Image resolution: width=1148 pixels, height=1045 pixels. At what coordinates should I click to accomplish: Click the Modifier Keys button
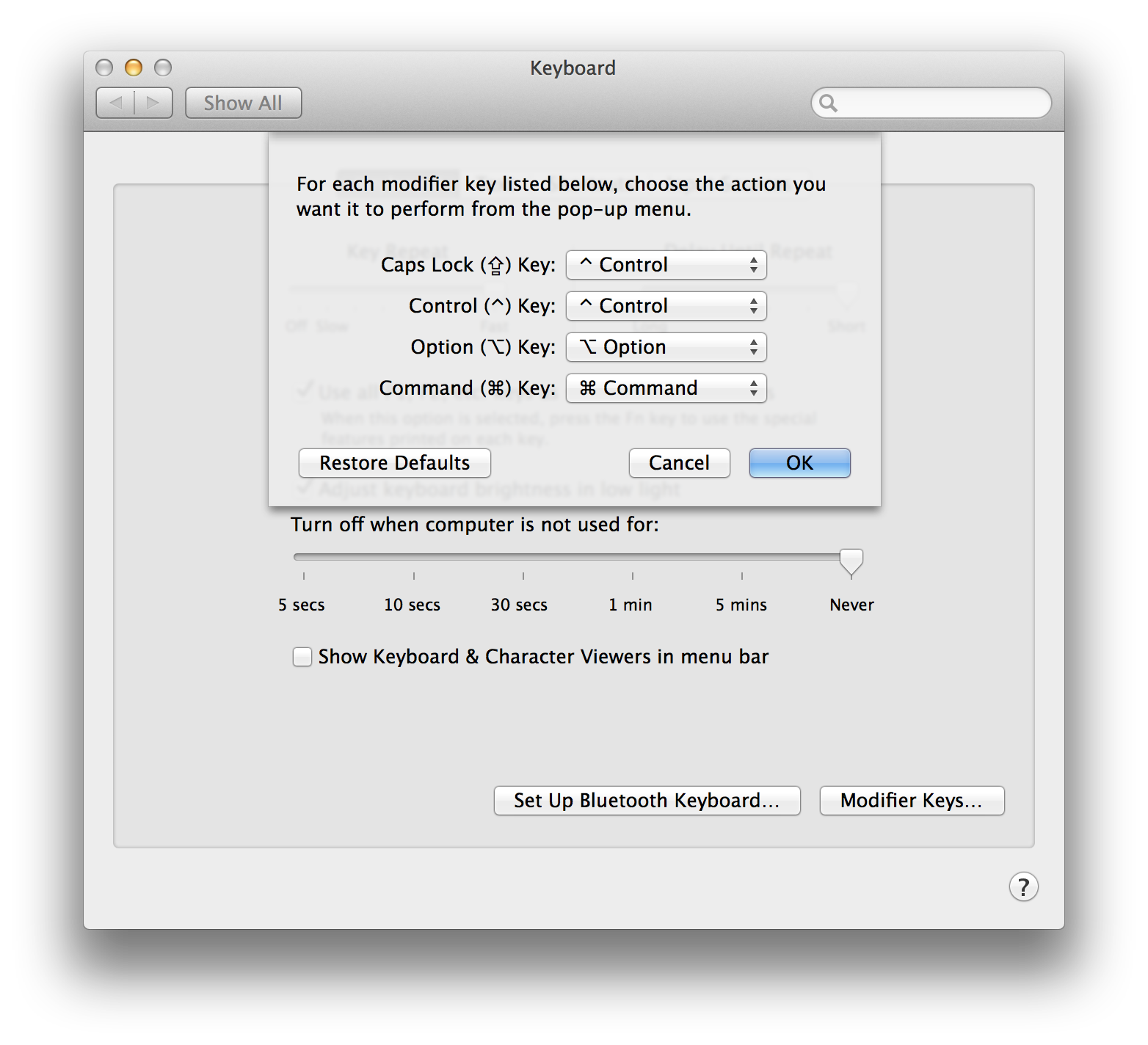(x=912, y=801)
